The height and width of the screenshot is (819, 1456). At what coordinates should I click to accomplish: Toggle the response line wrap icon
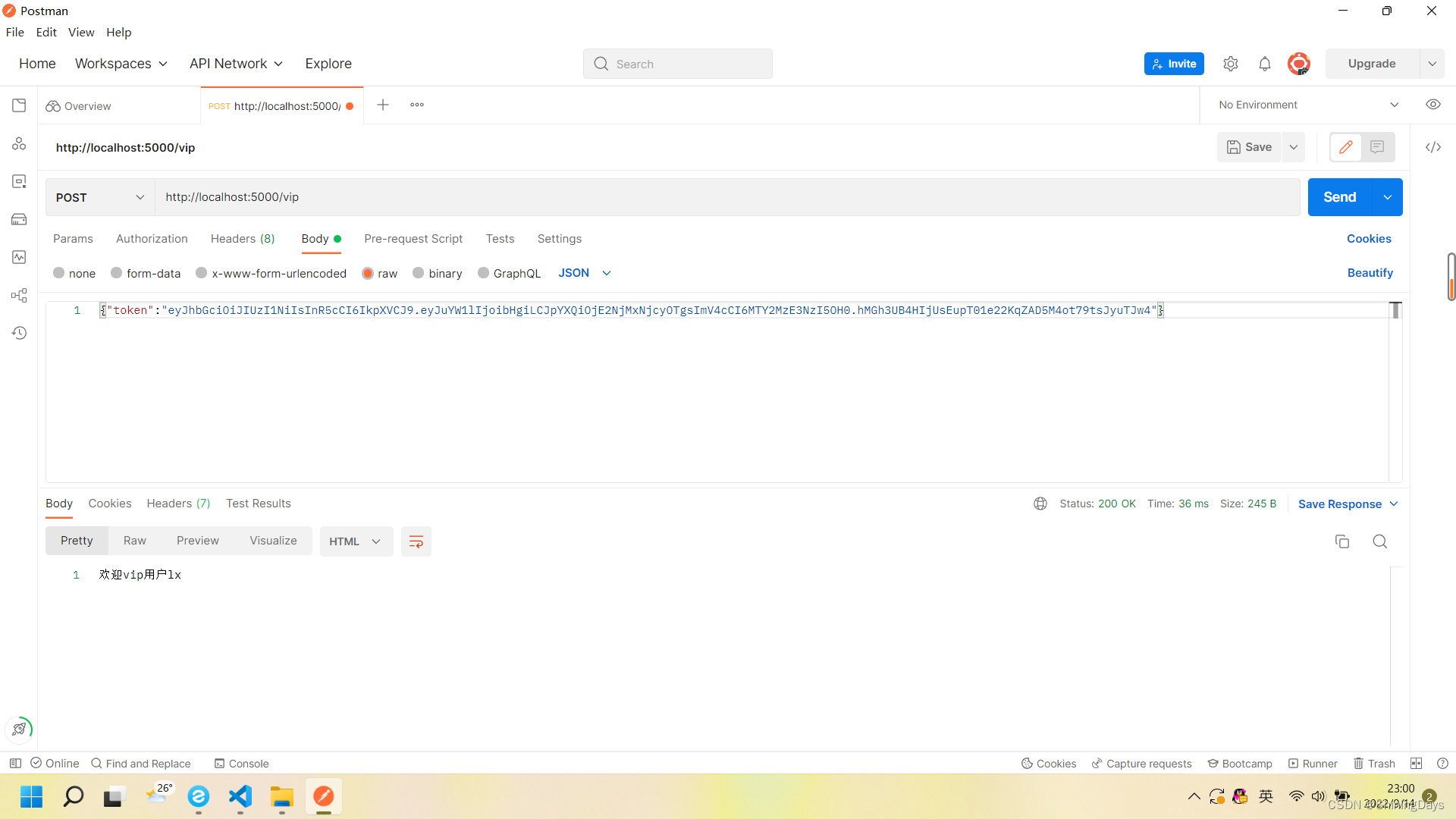(416, 541)
